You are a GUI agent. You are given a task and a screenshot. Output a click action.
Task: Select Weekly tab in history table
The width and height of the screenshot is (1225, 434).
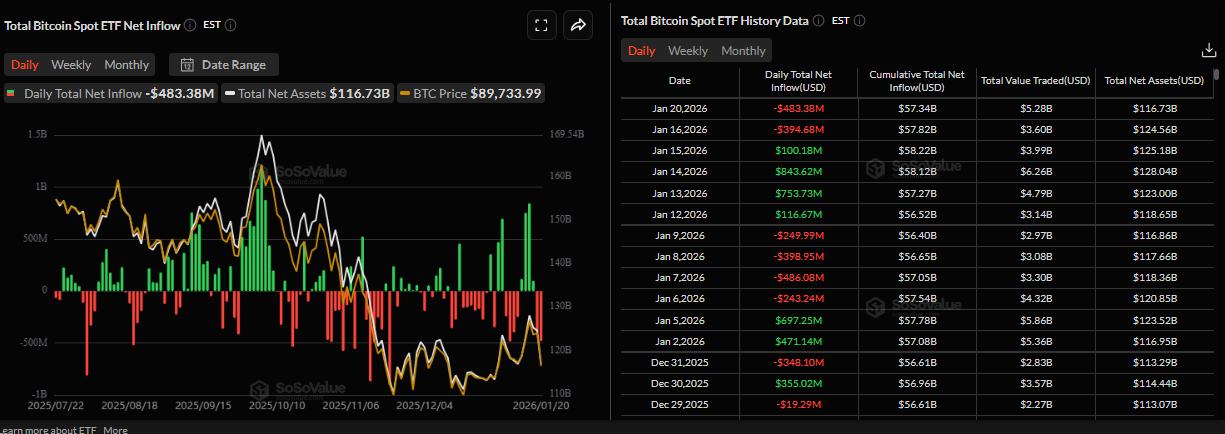(688, 51)
